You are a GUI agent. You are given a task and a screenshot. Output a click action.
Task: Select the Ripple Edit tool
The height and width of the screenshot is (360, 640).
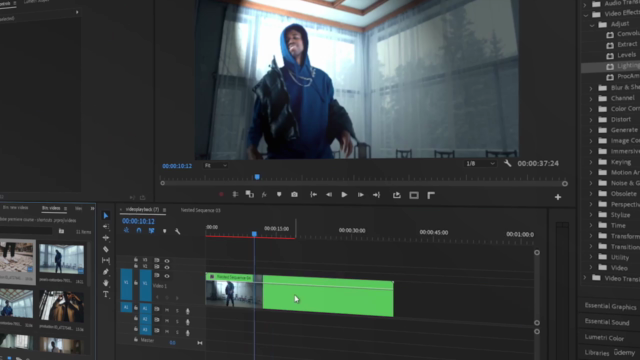point(106,238)
